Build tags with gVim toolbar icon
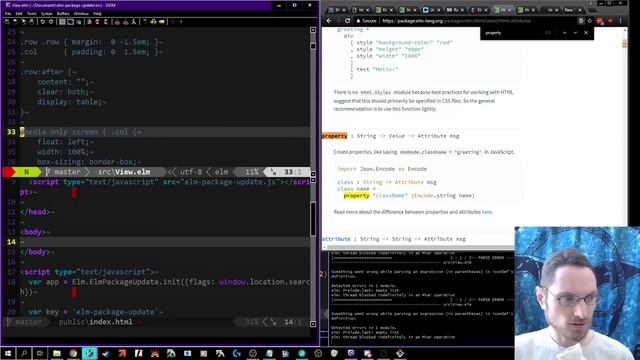Viewport: 640px width, 360px height. 153,22
